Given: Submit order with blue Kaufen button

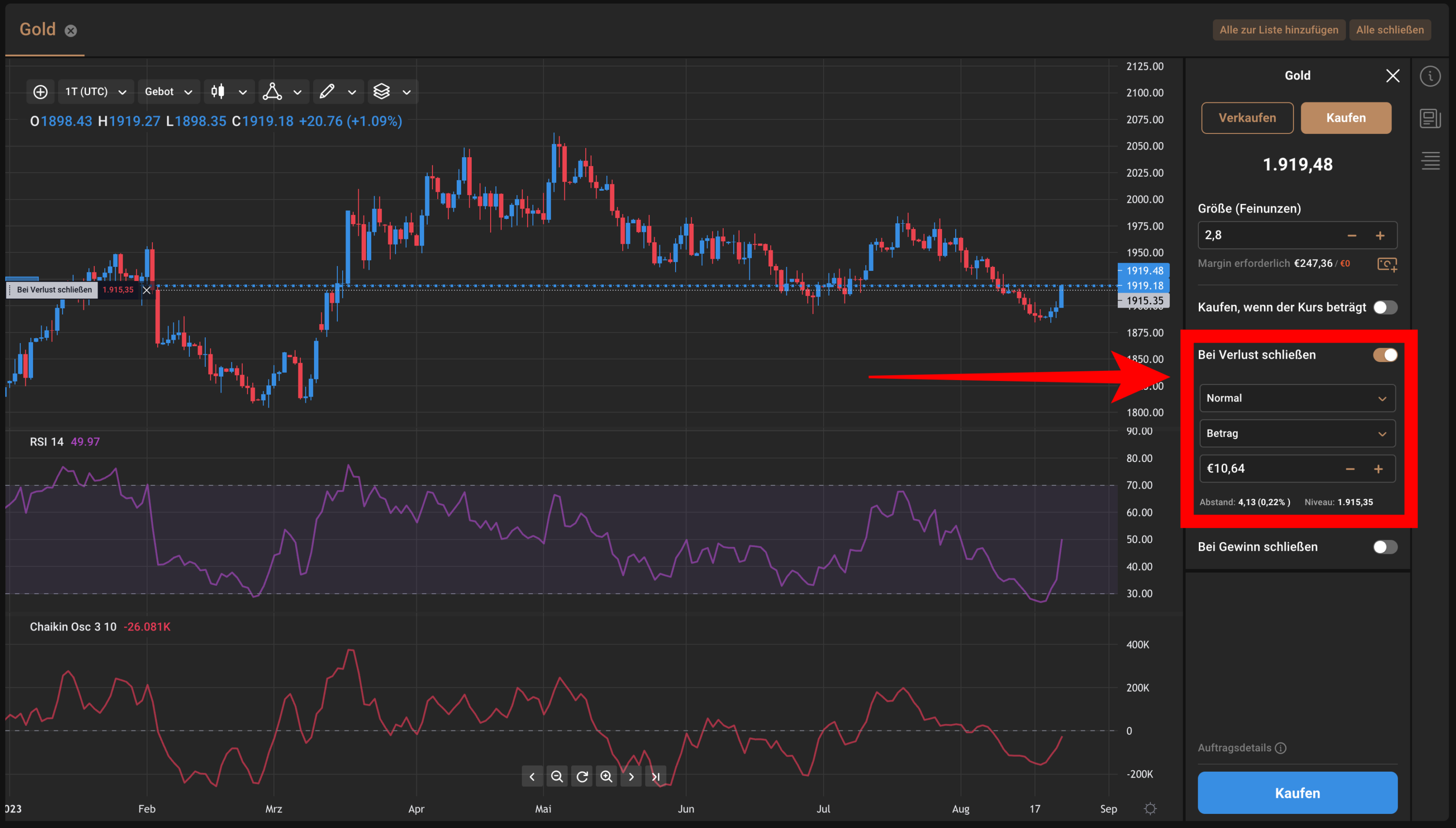Looking at the screenshot, I should [x=1297, y=793].
